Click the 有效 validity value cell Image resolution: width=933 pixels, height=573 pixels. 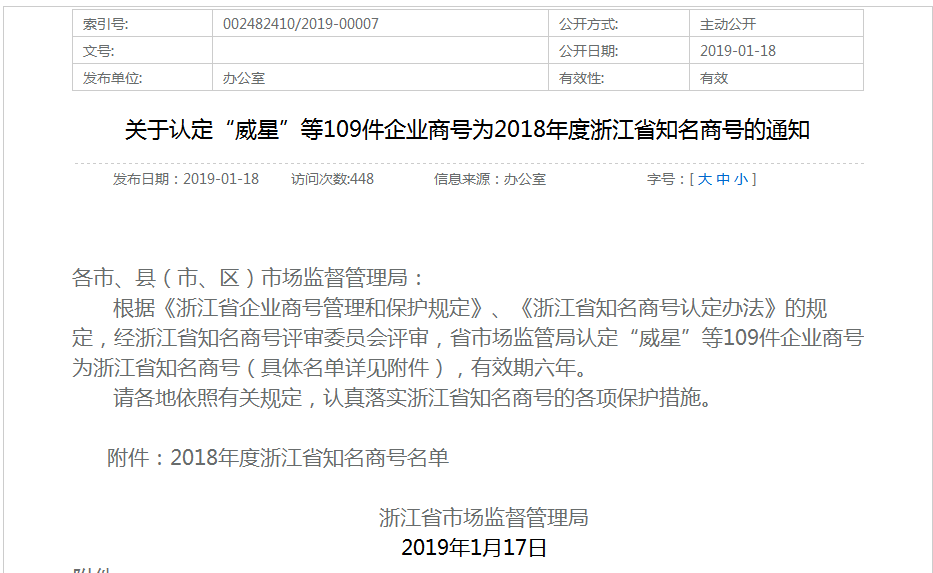714,78
